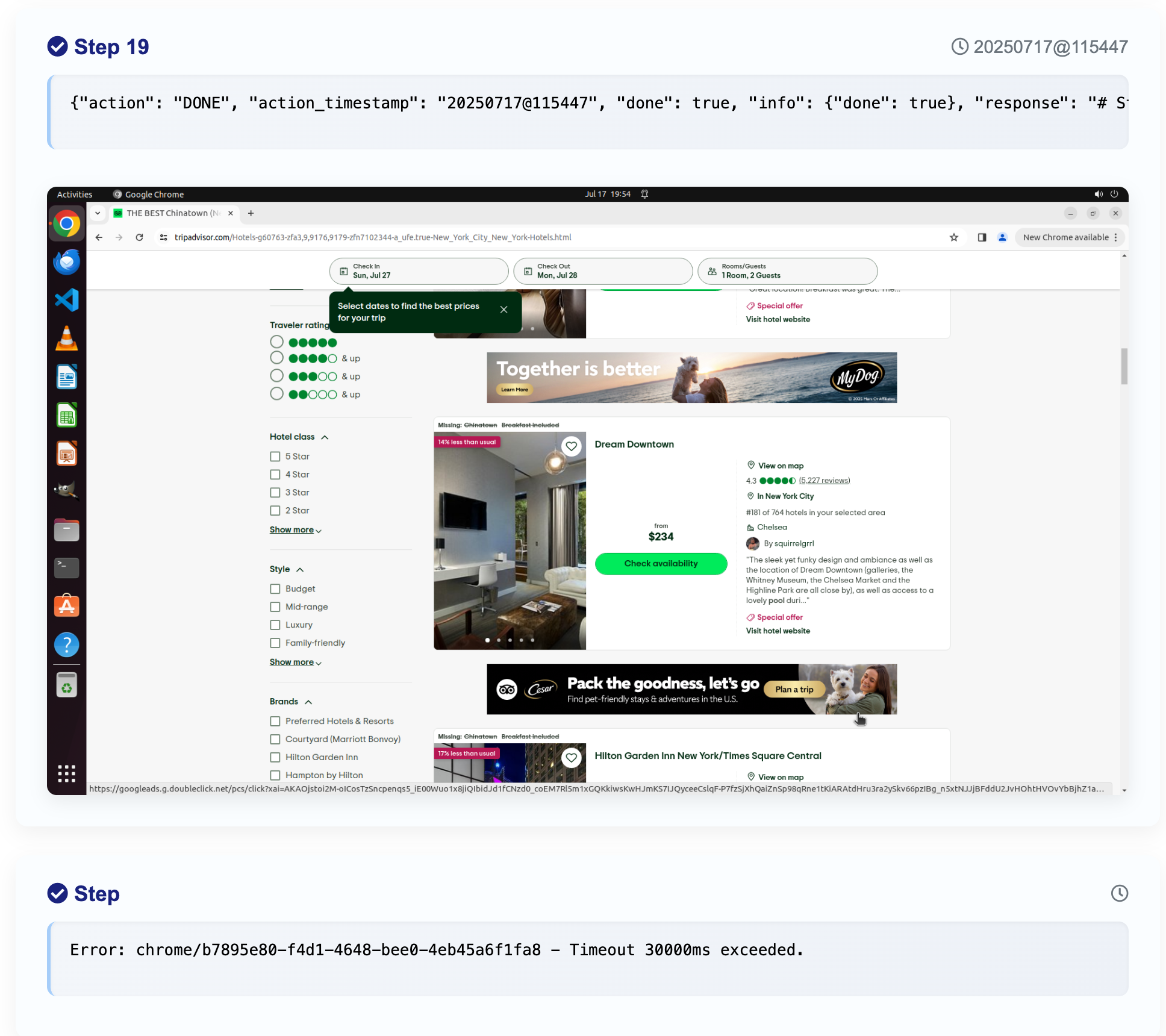Switch to the THE BEST Chinatown tab
This screenshot has width=1166, height=1036.
pyautogui.click(x=167, y=213)
